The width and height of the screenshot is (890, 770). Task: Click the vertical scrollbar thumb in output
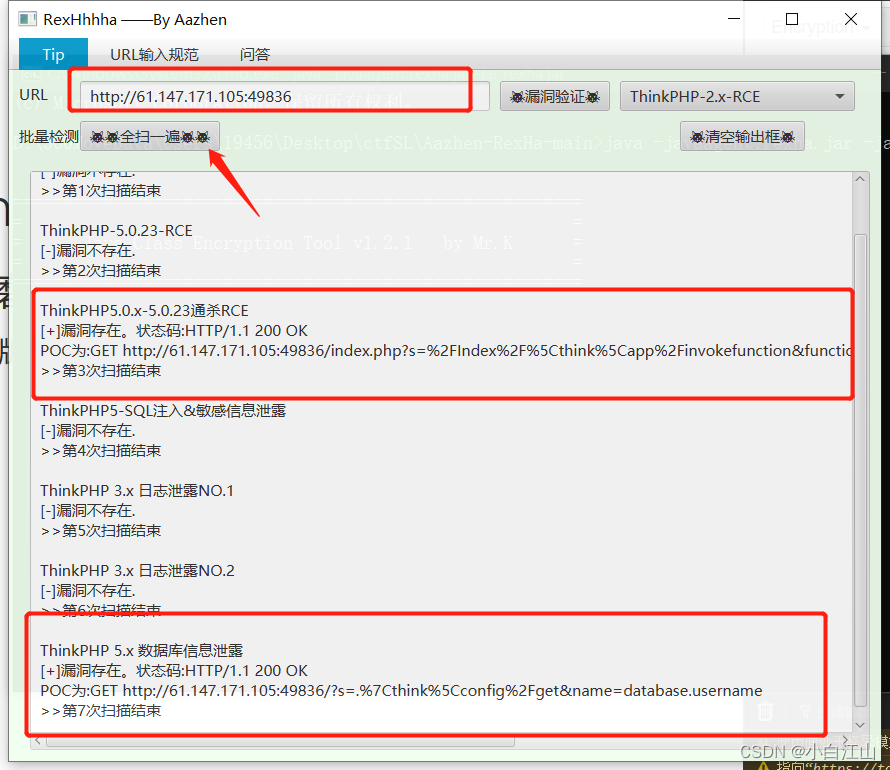pyautogui.click(x=860, y=471)
